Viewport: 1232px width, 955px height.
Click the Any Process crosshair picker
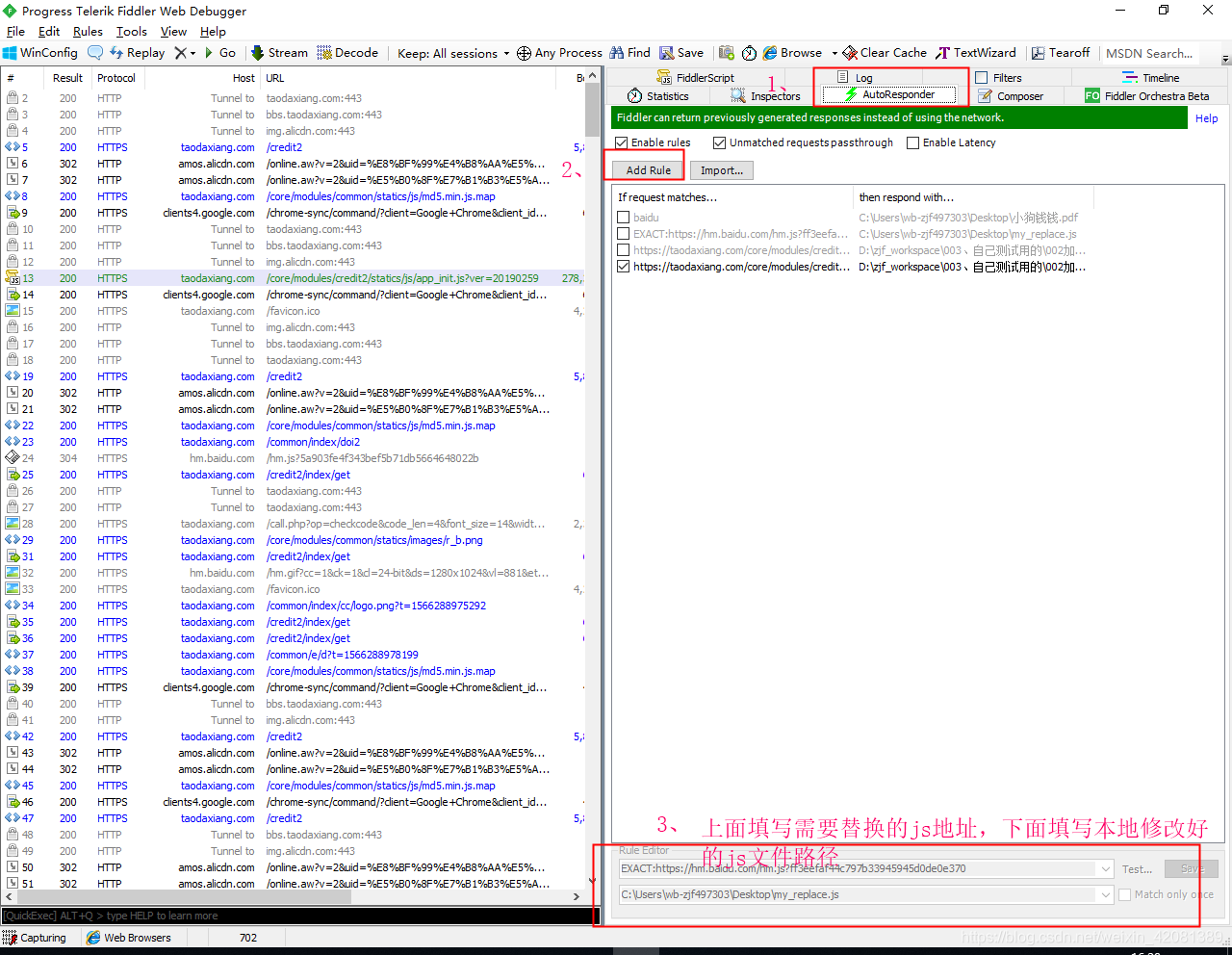(559, 53)
